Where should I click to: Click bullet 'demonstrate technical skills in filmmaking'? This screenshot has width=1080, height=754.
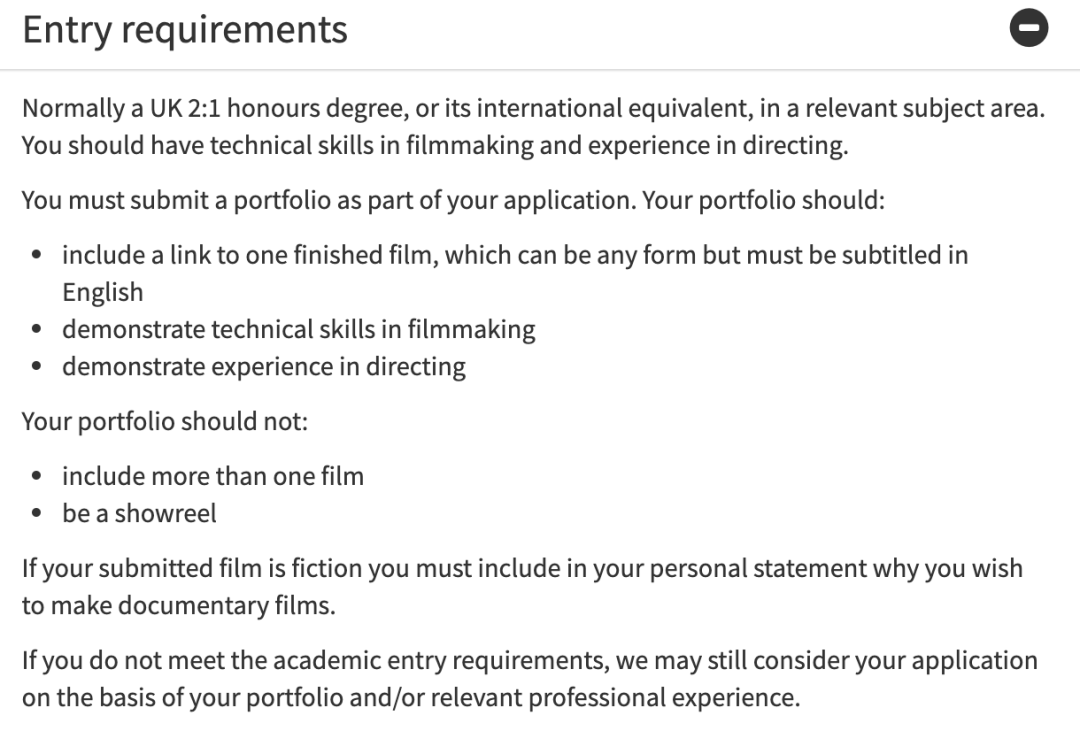click(299, 329)
